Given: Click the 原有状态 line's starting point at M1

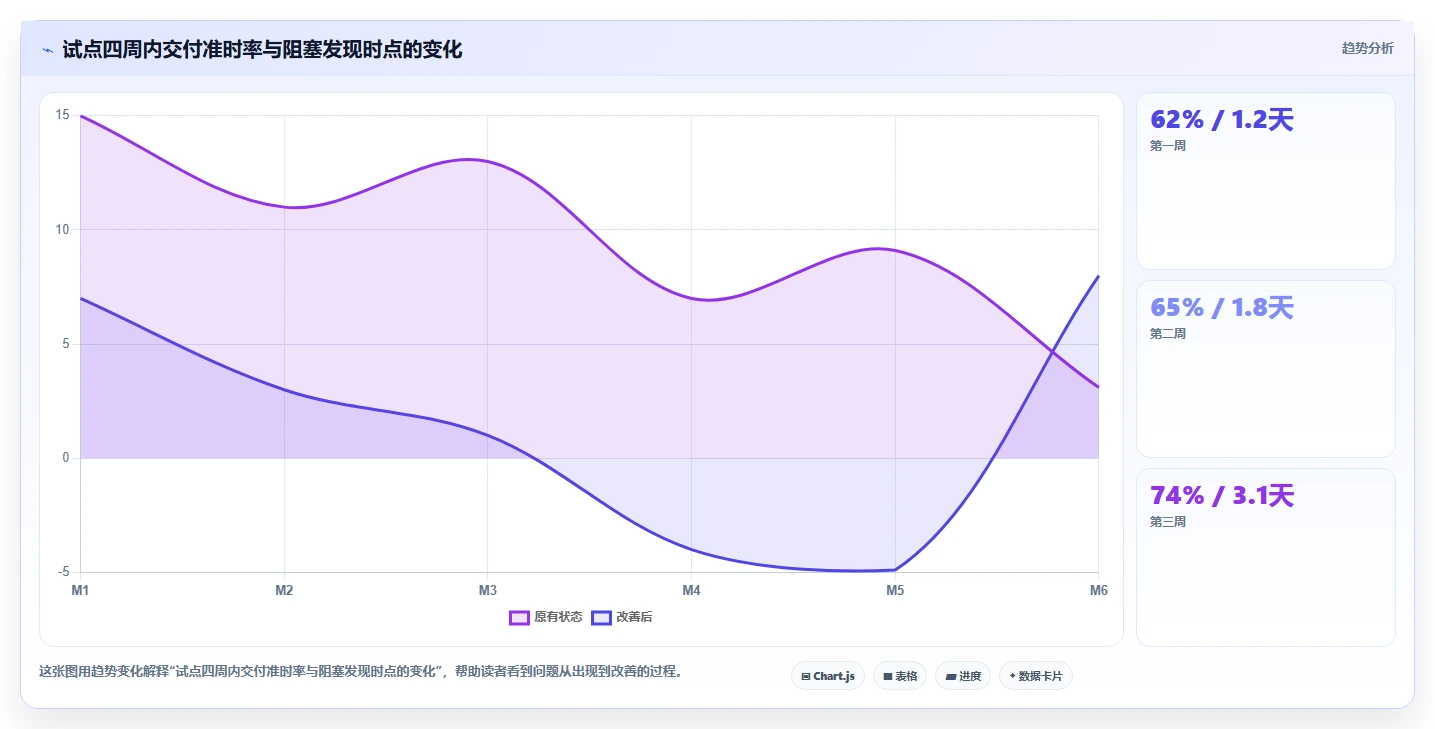Looking at the screenshot, I should coord(80,116).
